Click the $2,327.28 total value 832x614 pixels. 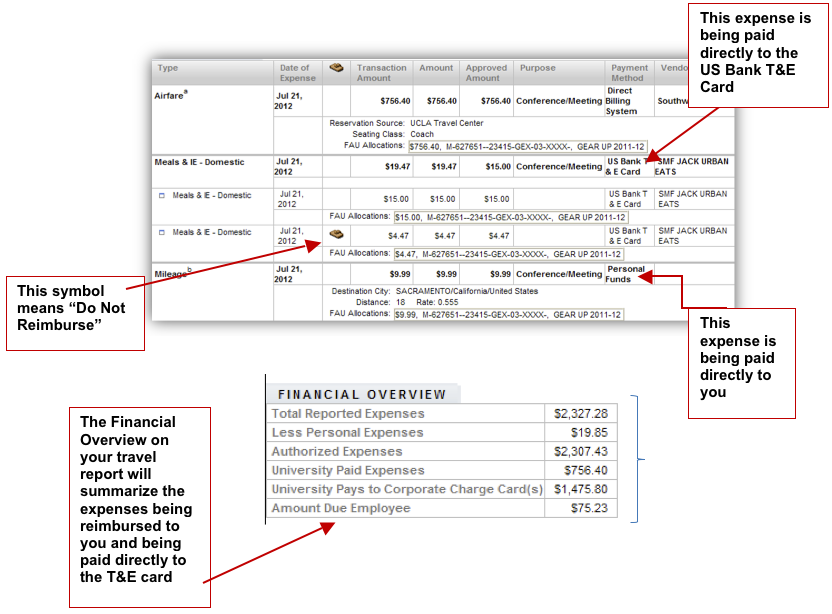coord(581,414)
